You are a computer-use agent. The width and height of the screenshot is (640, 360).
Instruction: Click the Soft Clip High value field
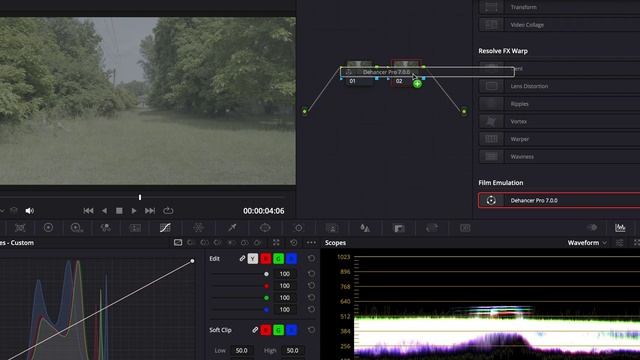(292, 350)
